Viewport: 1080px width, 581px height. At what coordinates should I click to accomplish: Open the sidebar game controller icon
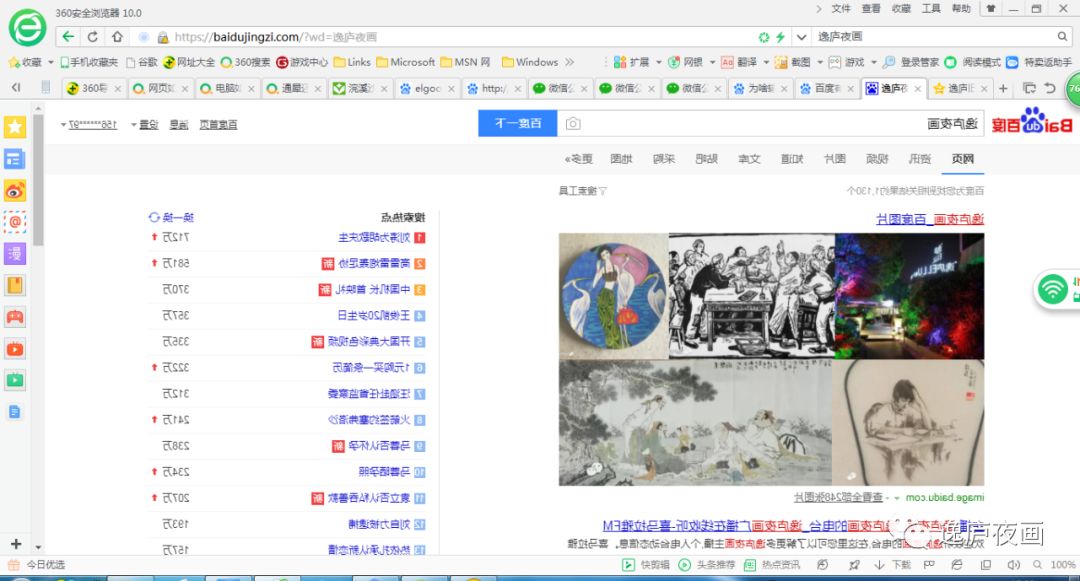click(14, 317)
